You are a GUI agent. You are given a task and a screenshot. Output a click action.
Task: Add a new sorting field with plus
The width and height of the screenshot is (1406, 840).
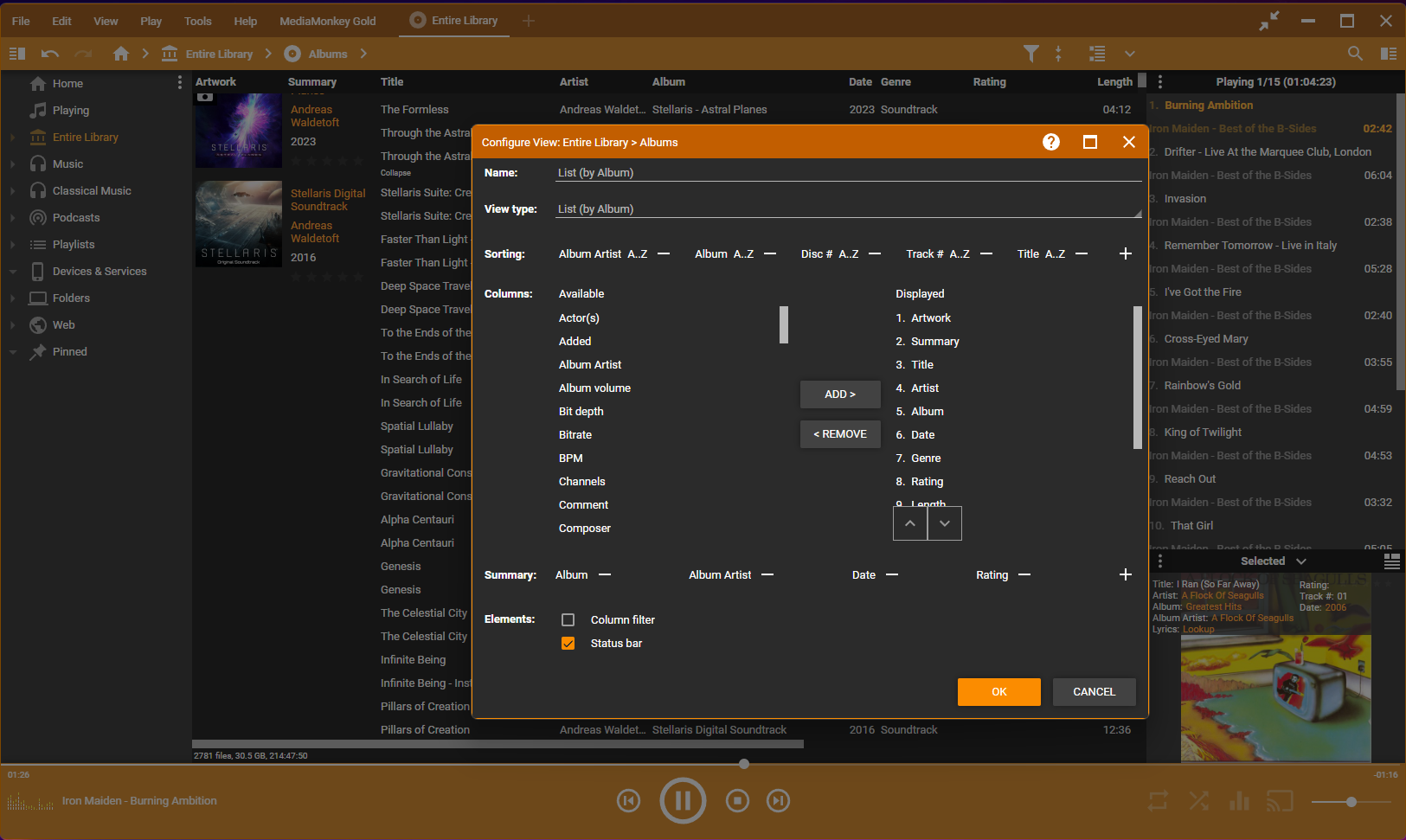(x=1126, y=253)
